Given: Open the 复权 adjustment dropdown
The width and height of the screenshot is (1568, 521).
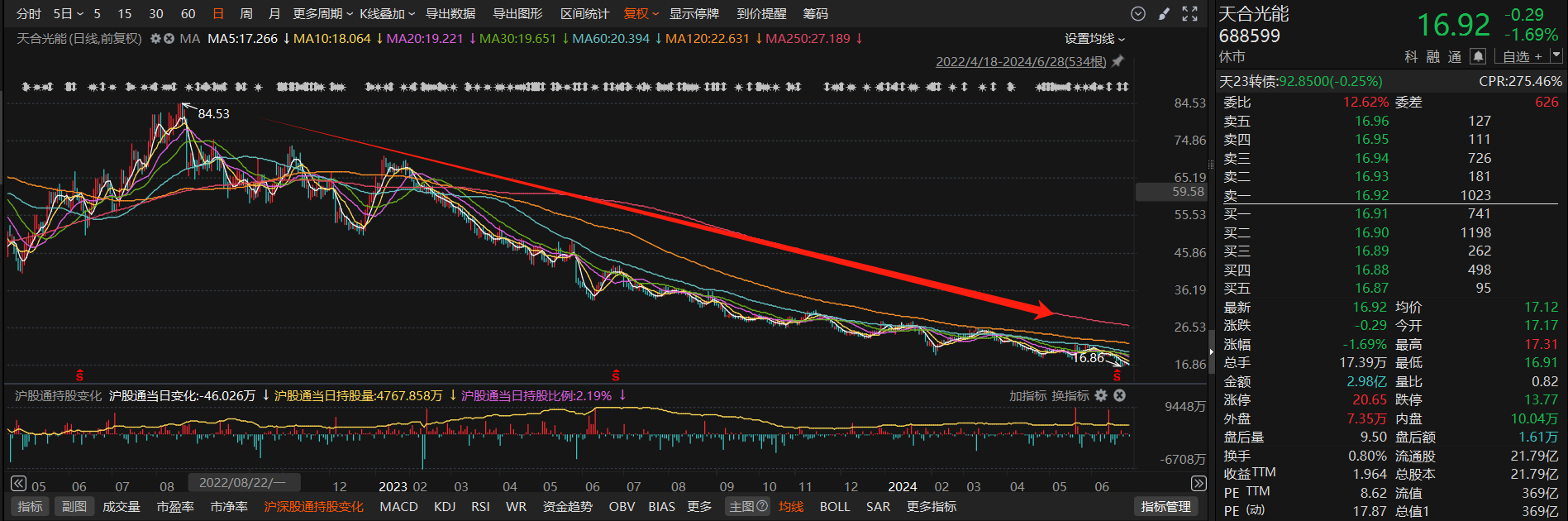Looking at the screenshot, I should point(641,14).
